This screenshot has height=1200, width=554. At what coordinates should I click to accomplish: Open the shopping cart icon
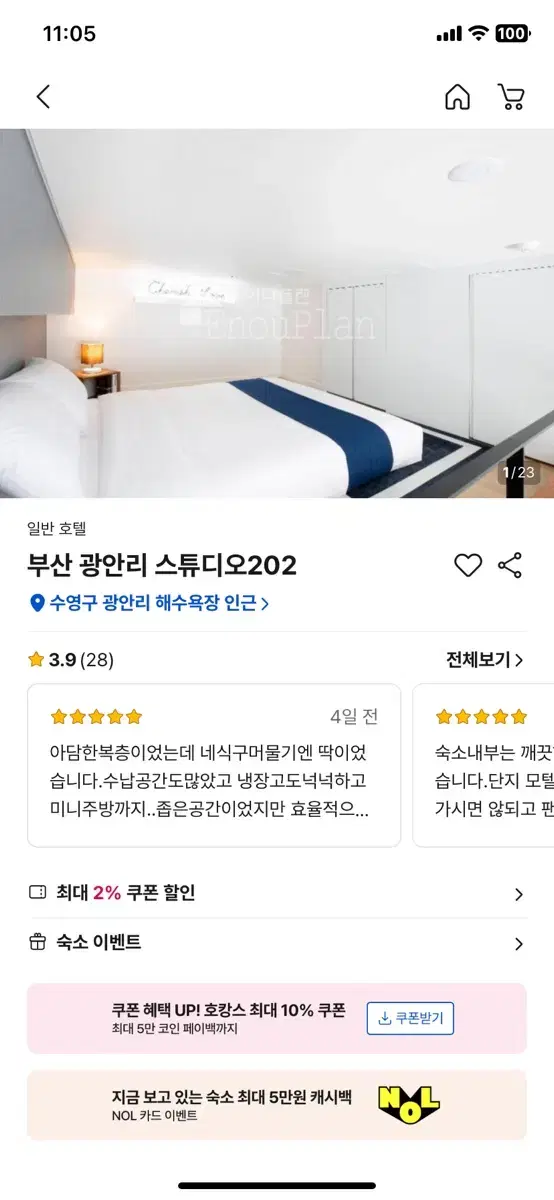click(511, 96)
